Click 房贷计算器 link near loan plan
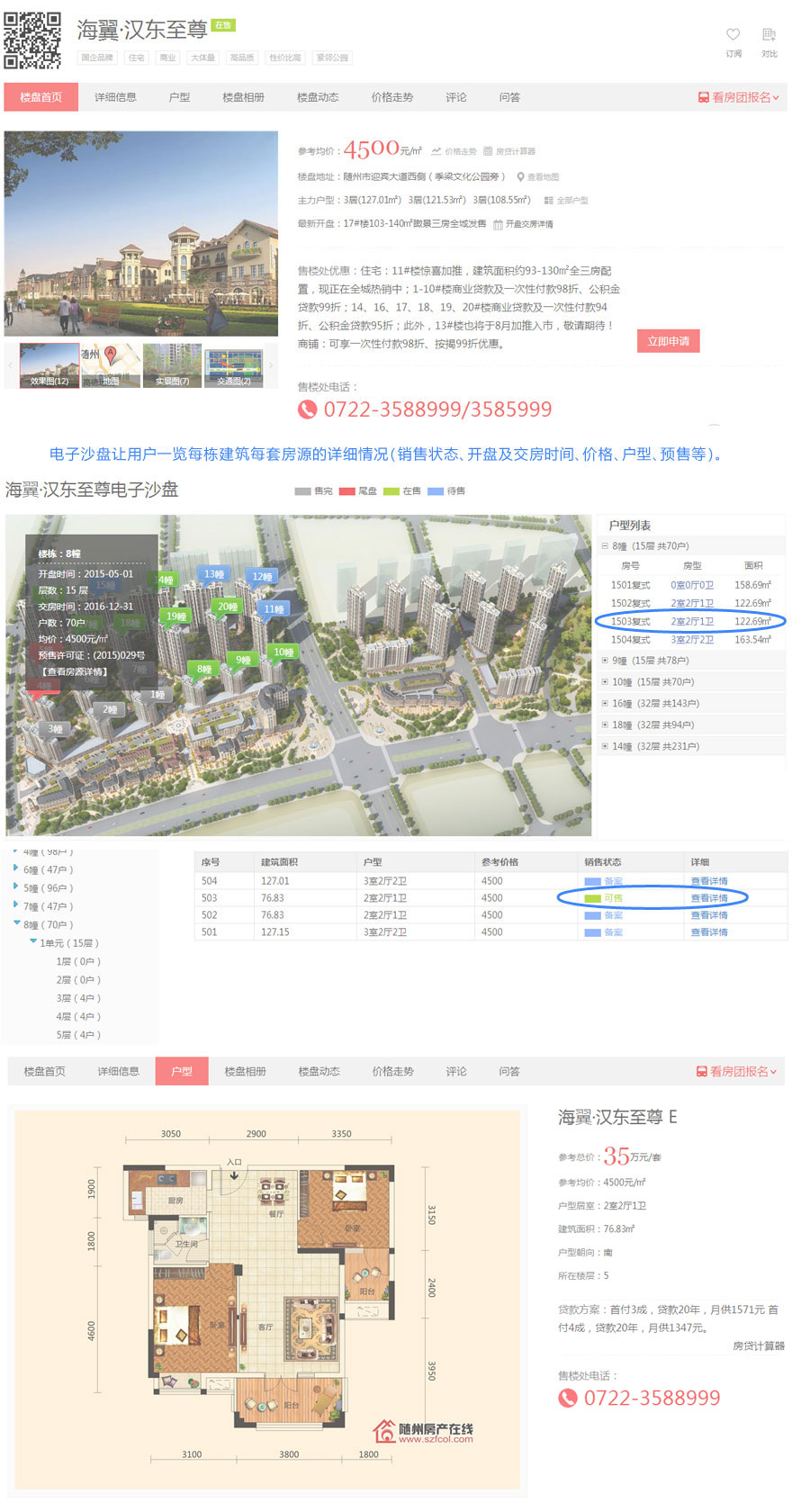 click(759, 1346)
